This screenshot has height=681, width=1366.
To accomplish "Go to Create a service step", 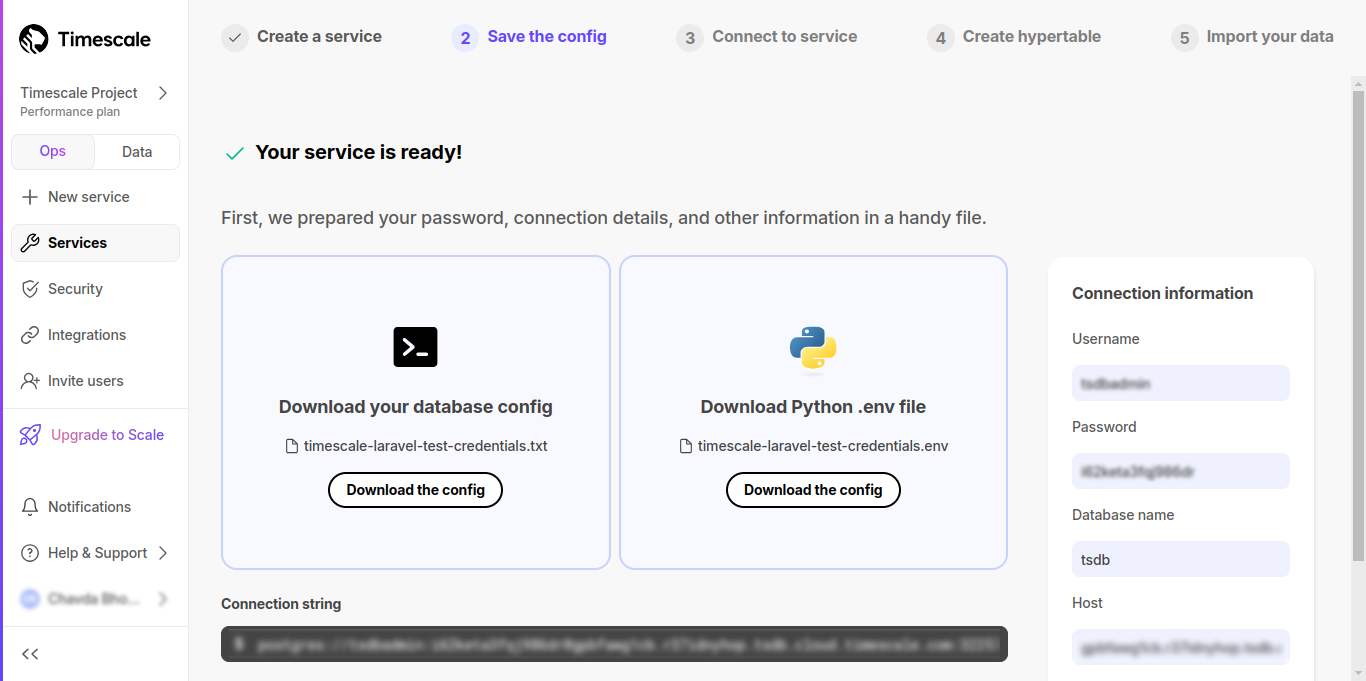I will [319, 36].
